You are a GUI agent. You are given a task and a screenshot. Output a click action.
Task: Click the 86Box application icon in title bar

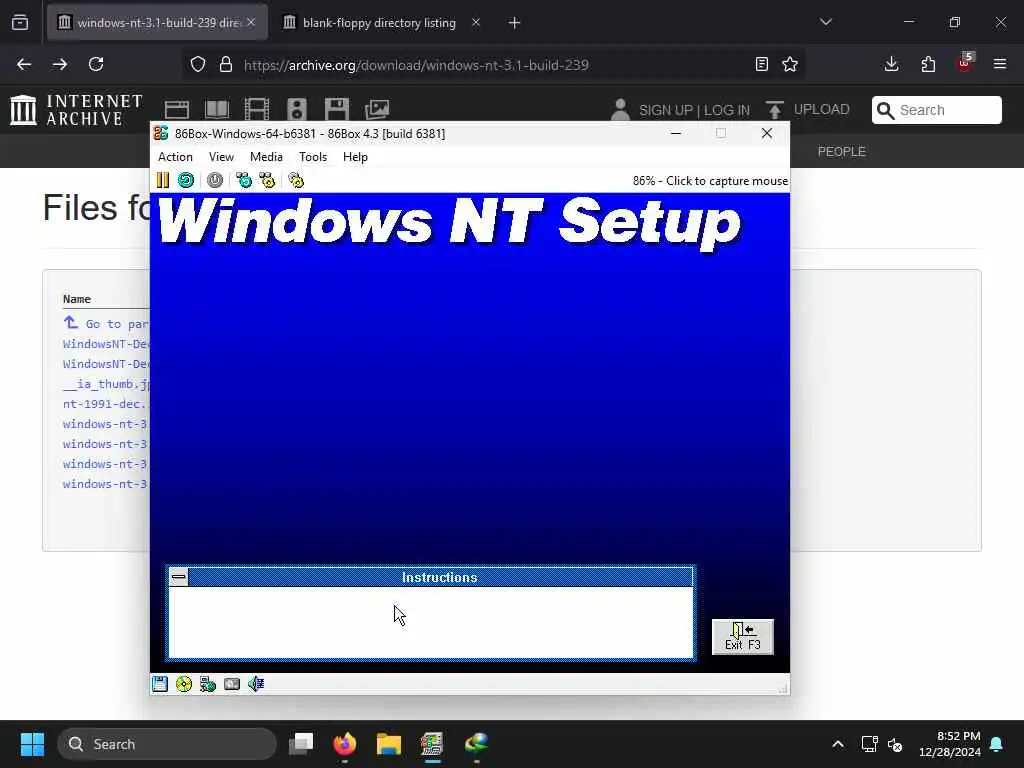[161, 133]
